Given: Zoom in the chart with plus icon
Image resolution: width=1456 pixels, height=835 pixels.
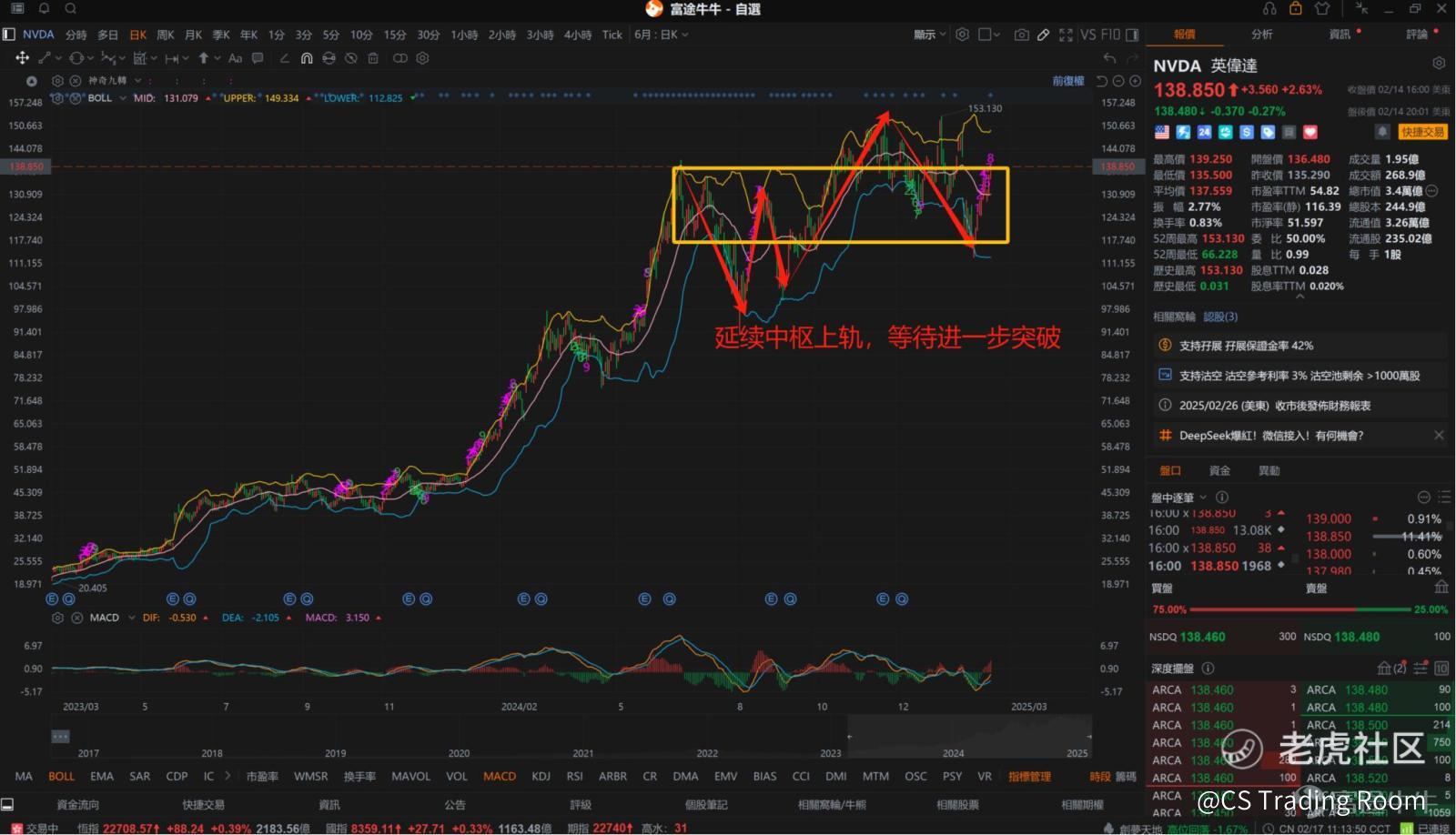Looking at the screenshot, I should (x=1135, y=81).
